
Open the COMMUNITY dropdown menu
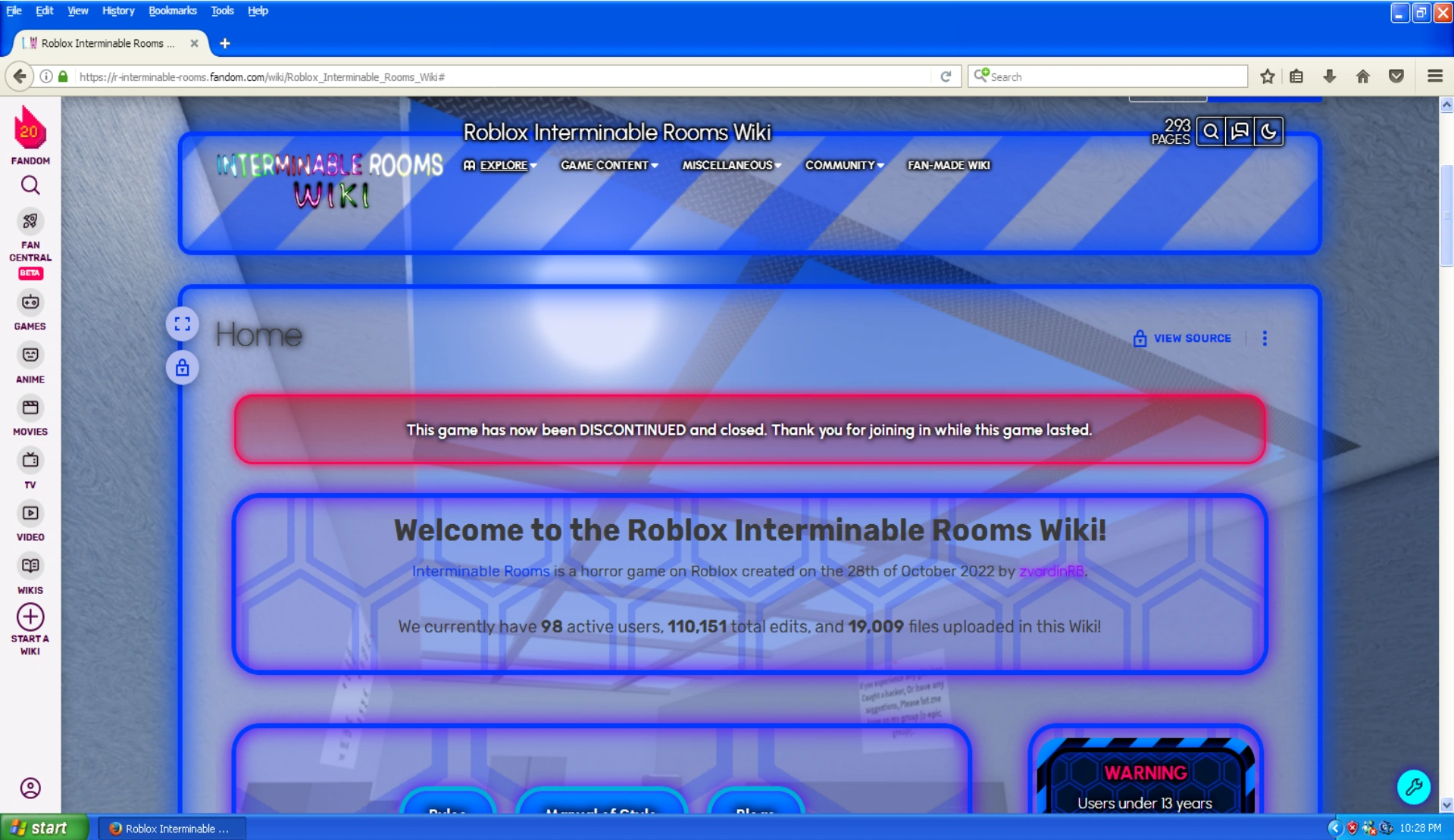click(843, 165)
